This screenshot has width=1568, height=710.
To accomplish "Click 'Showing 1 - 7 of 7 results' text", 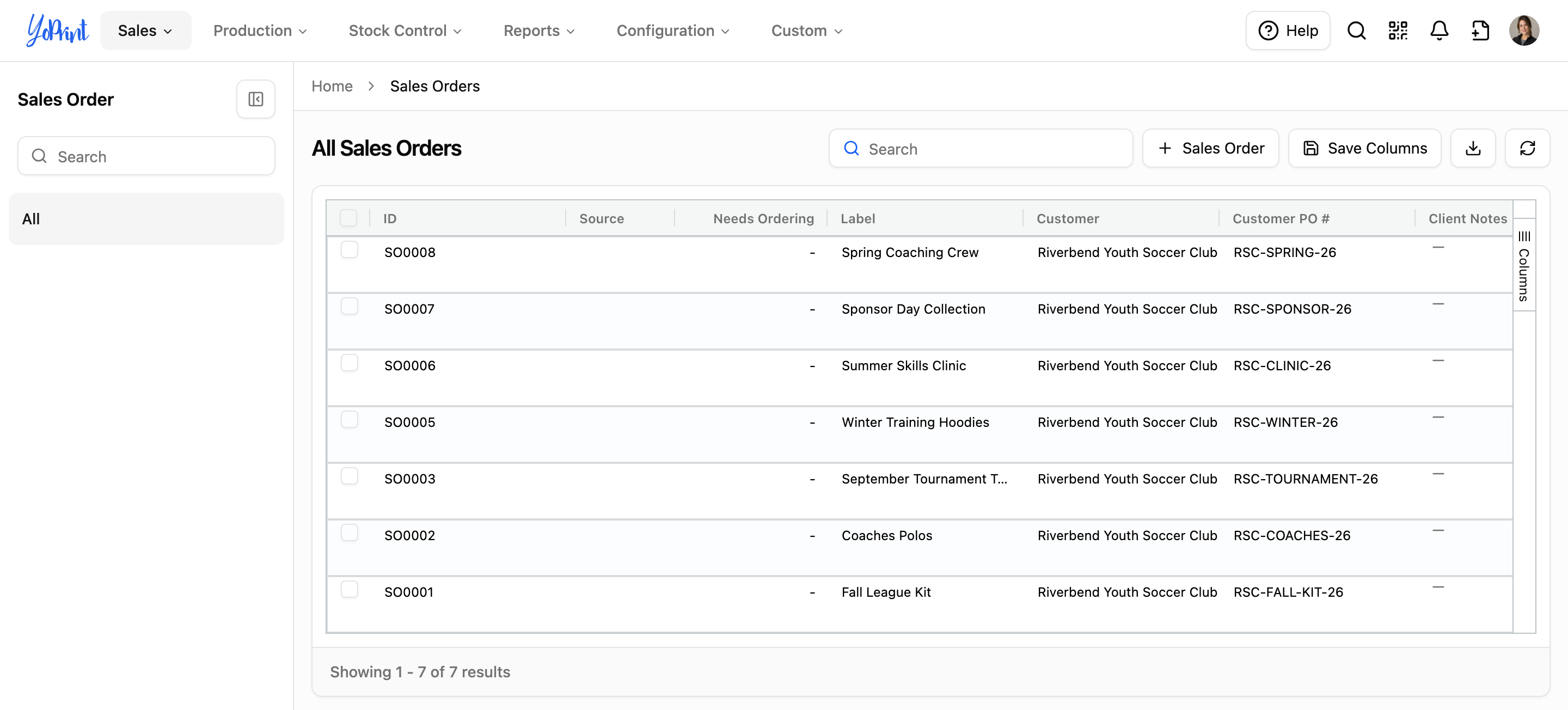I will click(420, 672).
